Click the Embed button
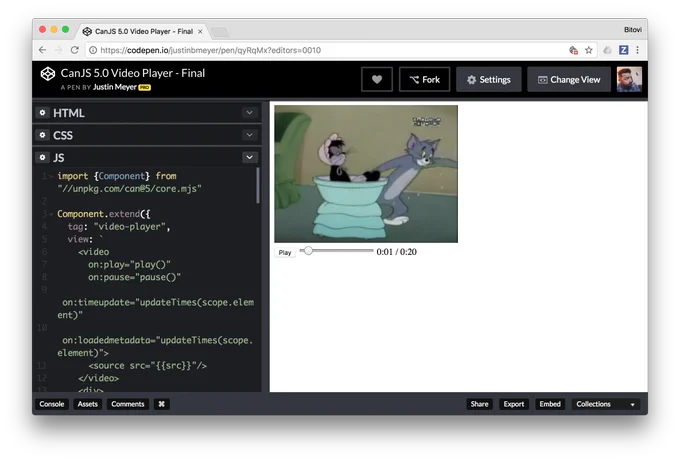The width and height of the screenshot is (680, 461). (550, 404)
